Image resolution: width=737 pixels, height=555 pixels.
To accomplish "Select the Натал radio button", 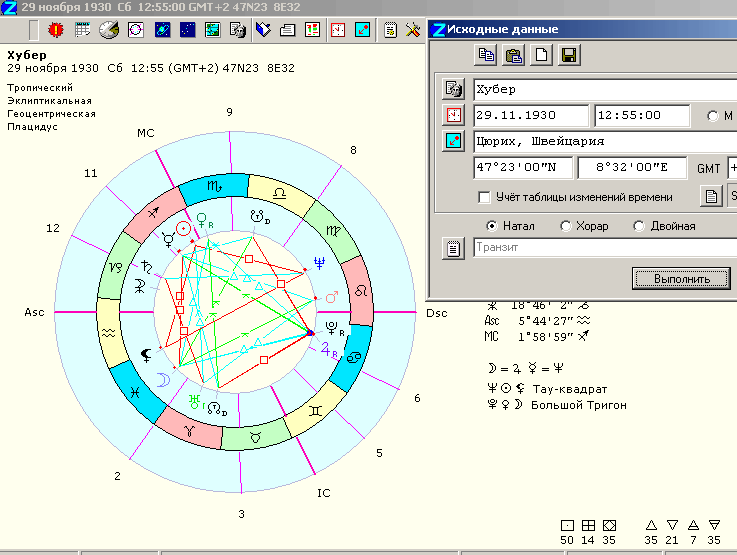I will pos(491,226).
